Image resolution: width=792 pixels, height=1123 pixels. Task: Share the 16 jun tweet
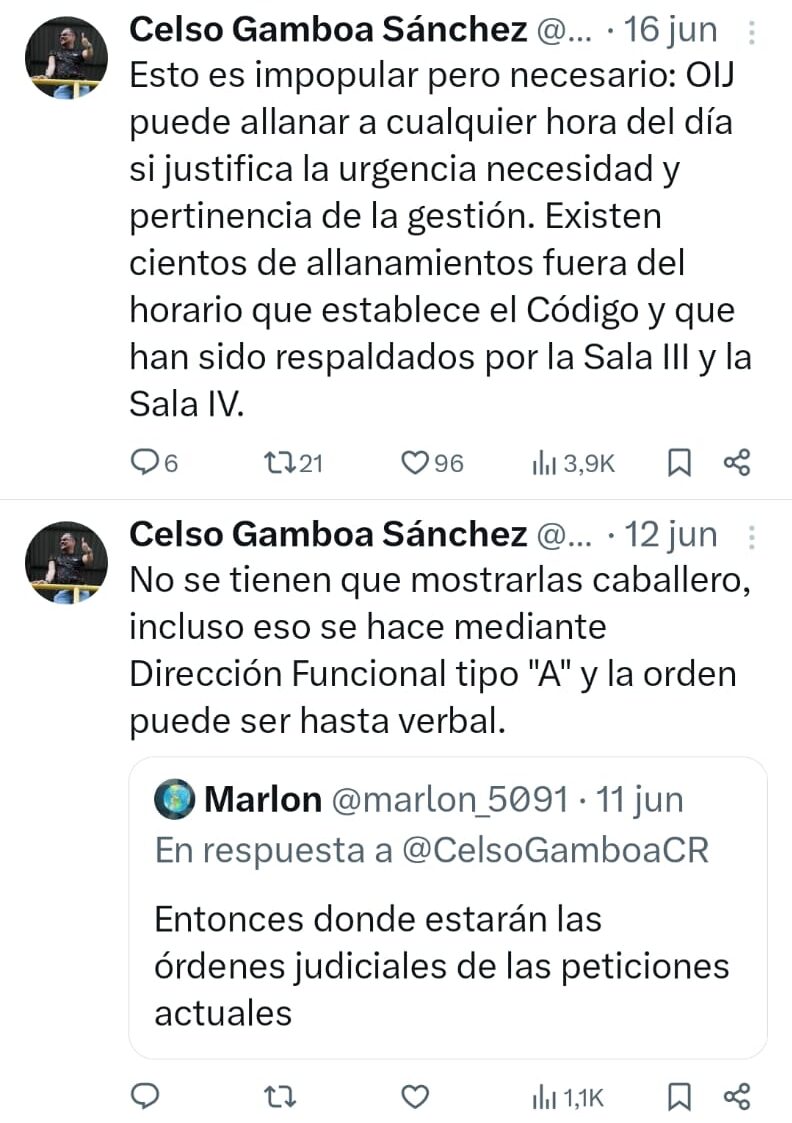click(737, 462)
